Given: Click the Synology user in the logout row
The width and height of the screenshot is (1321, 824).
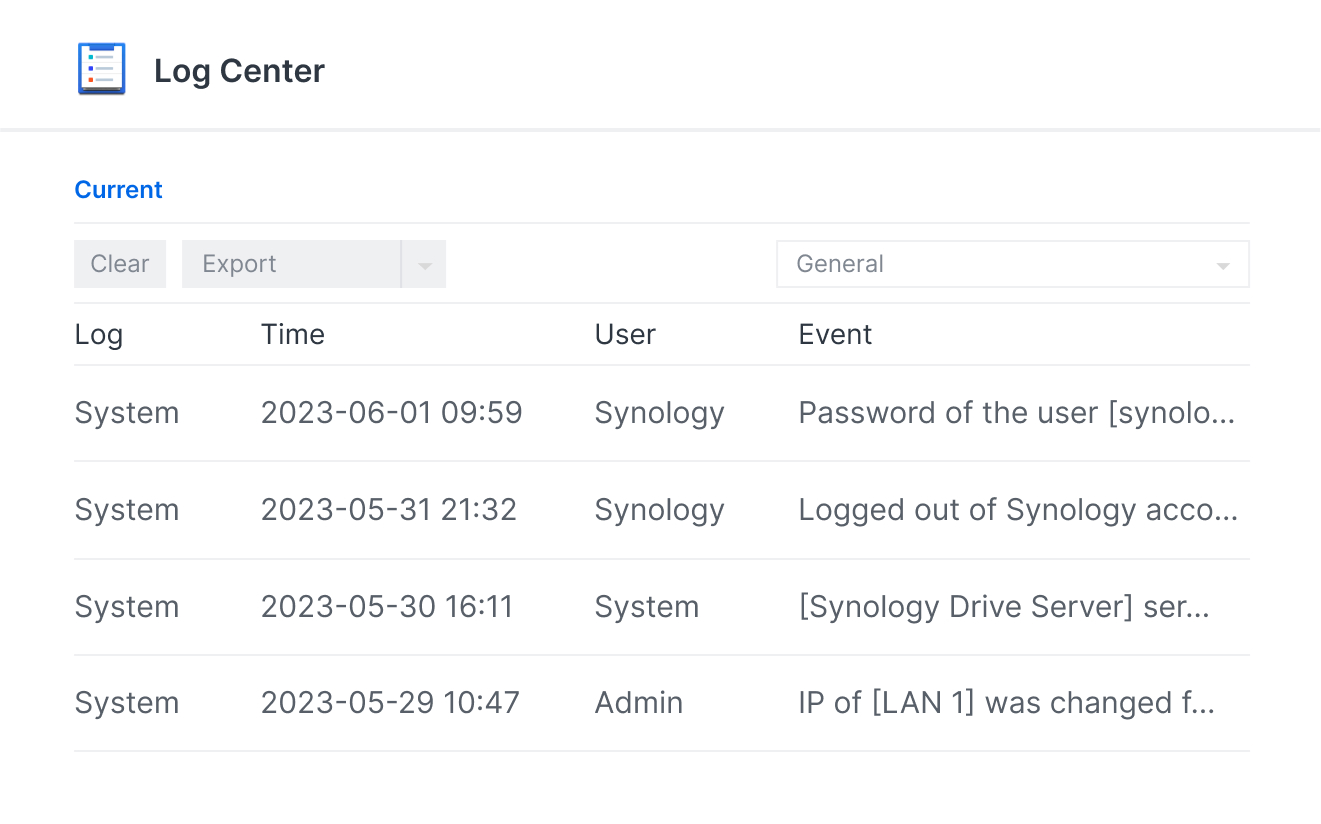Looking at the screenshot, I should click(659, 509).
